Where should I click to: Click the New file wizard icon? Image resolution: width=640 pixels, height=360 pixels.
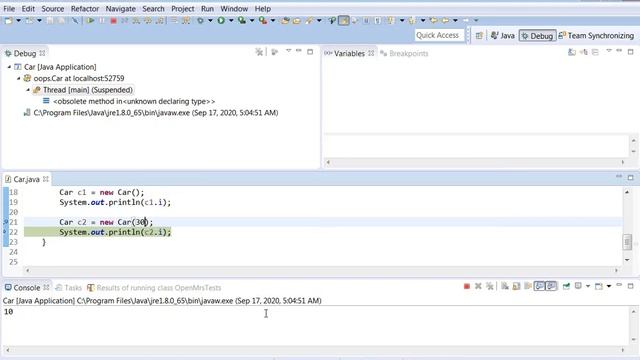click(8, 20)
